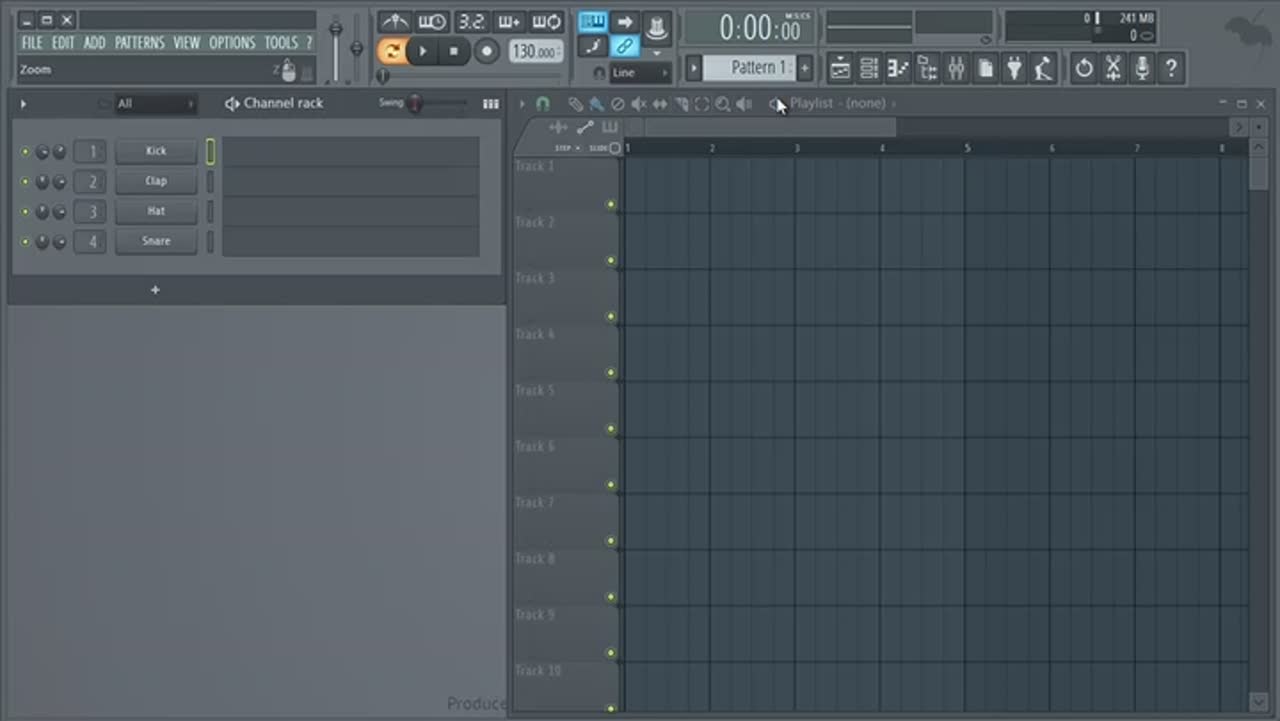The height and width of the screenshot is (721, 1280).
Task: Select the Clap channel selector
Action: pyautogui.click(x=210, y=182)
